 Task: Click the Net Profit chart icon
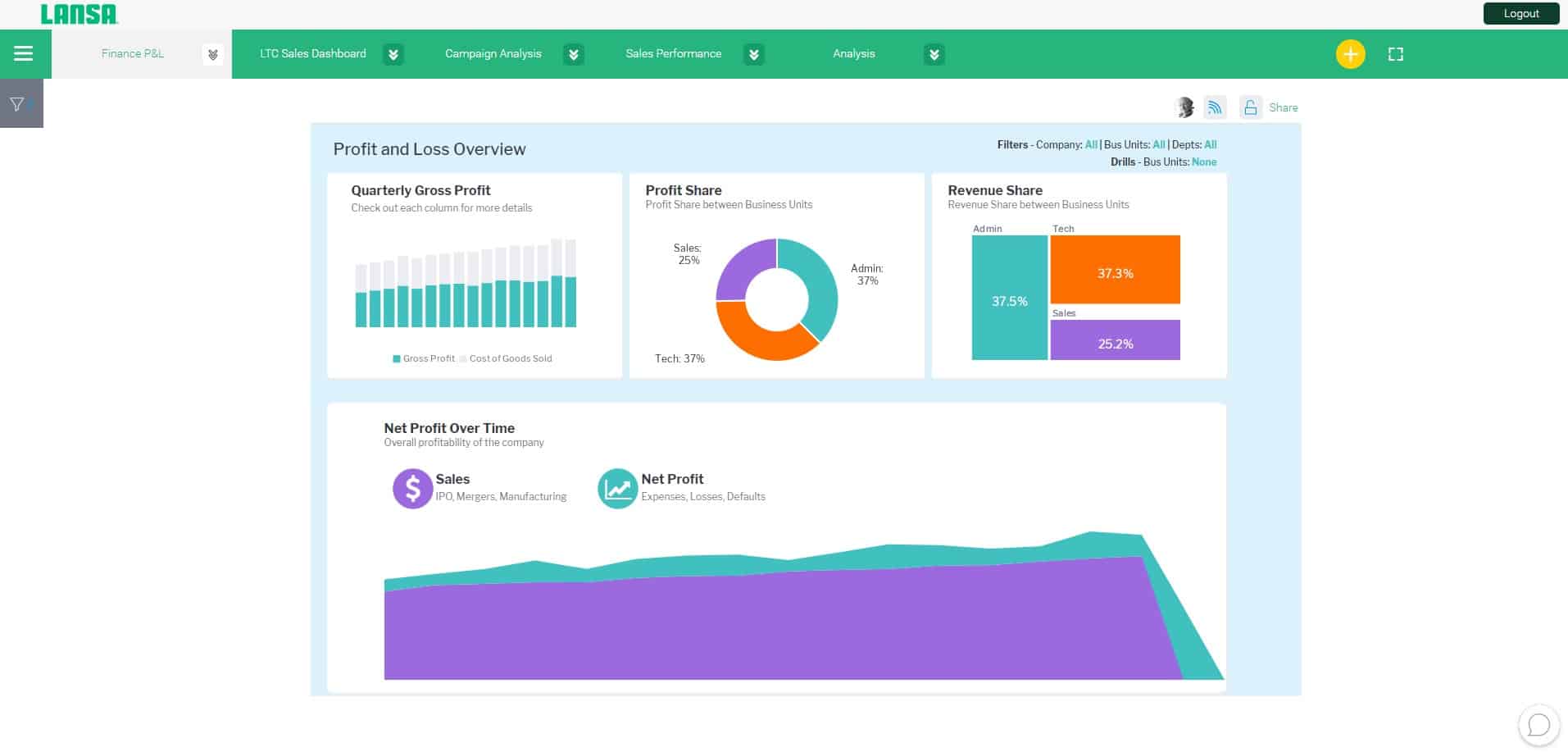[617, 488]
